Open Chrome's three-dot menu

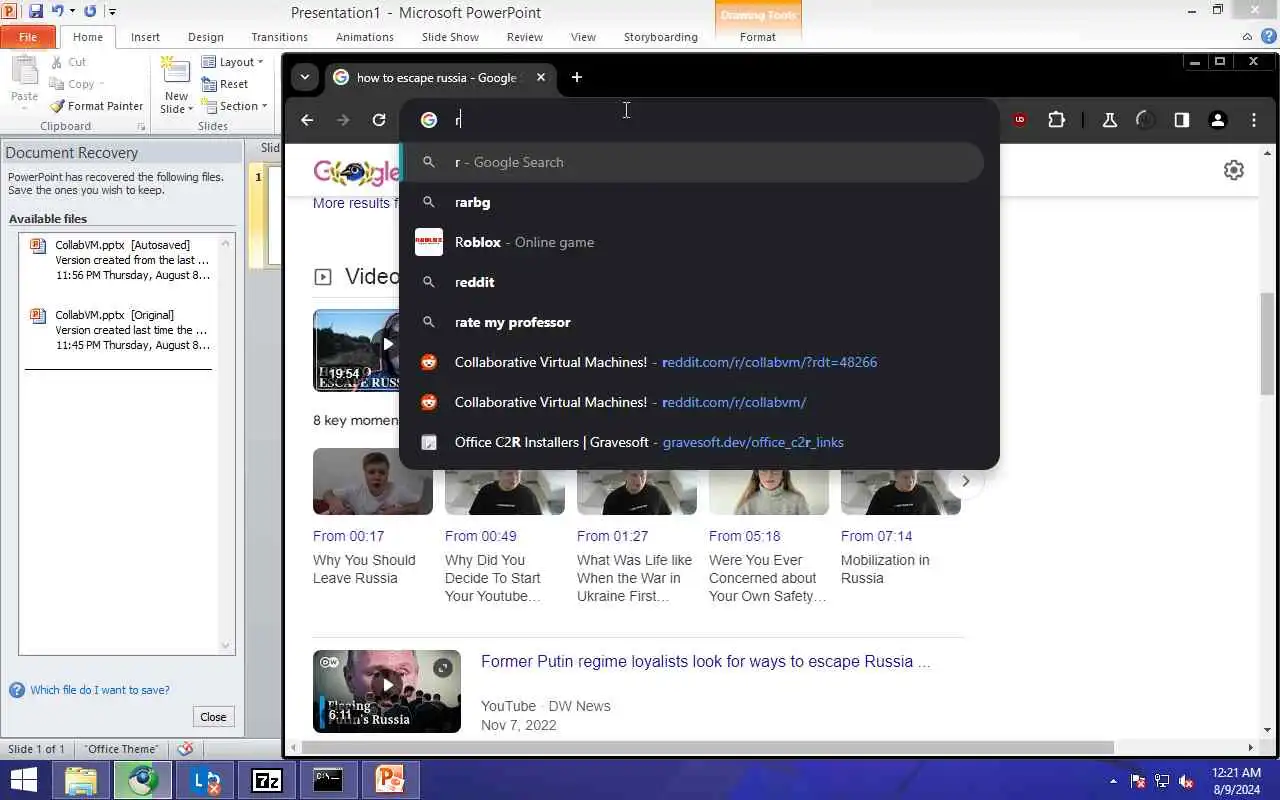(1254, 120)
